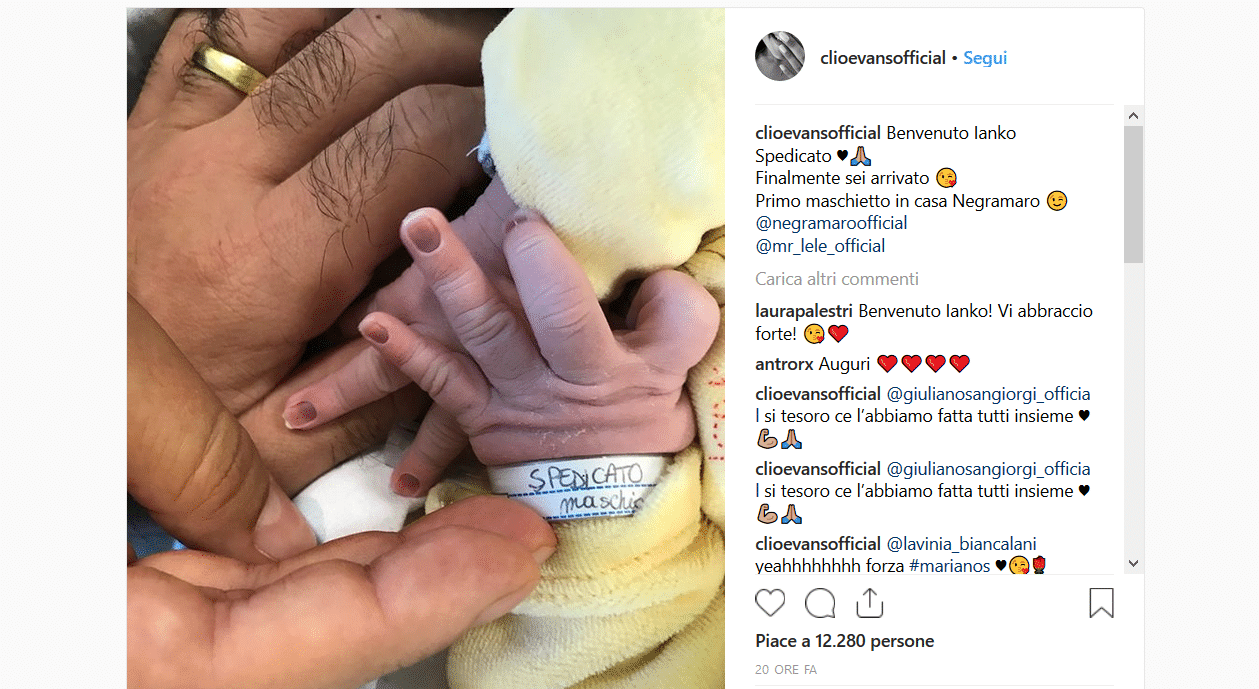Open the comment speech bubble icon

click(820, 603)
